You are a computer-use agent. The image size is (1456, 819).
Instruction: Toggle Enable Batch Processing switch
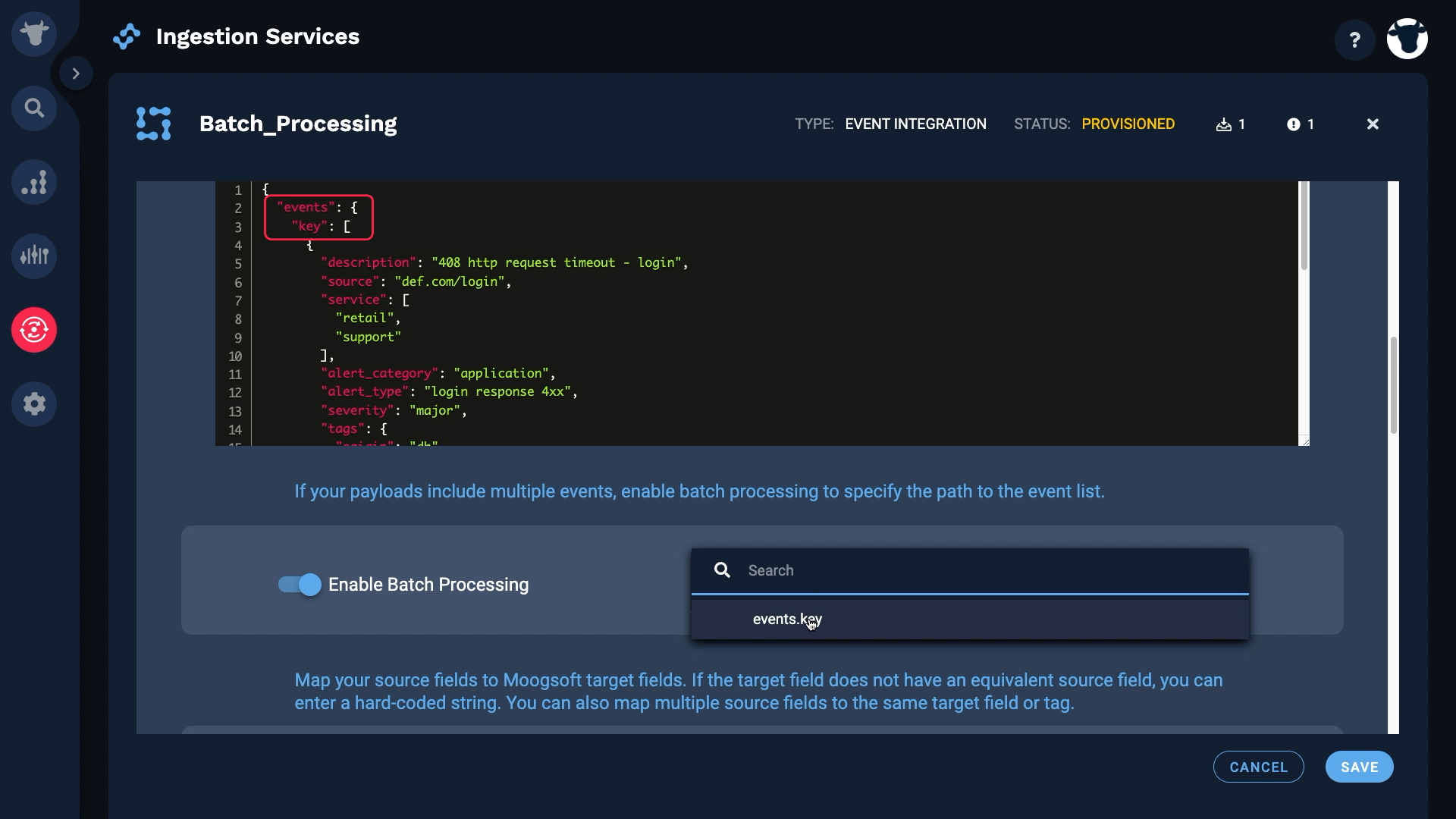tap(300, 585)
